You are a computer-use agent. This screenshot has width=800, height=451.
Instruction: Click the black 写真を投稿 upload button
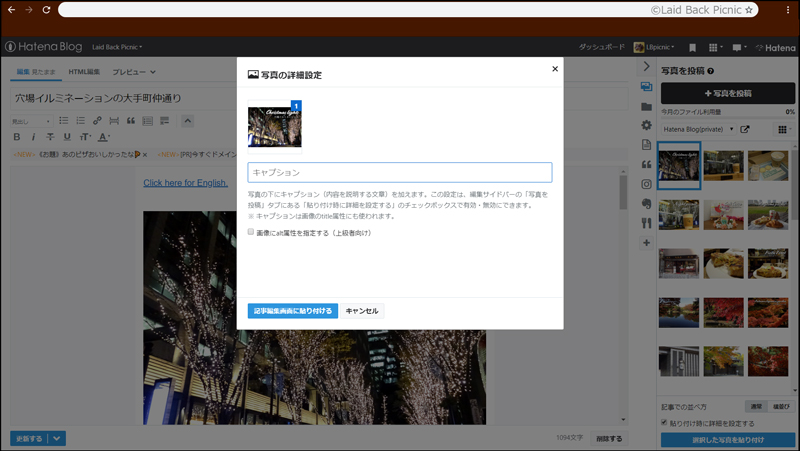point(728,93)
